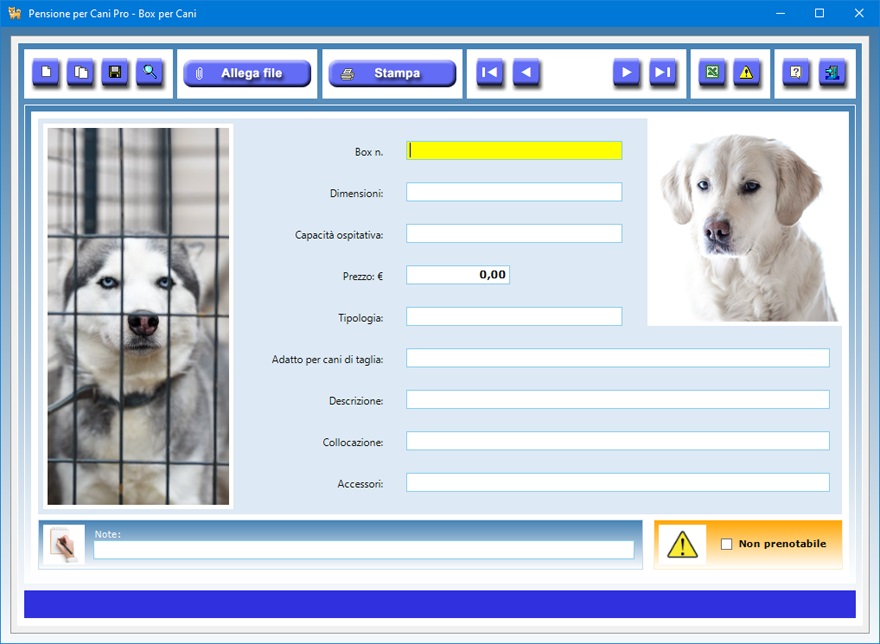
Task: Click the Descrizione input field
Action: click(618, 400)
